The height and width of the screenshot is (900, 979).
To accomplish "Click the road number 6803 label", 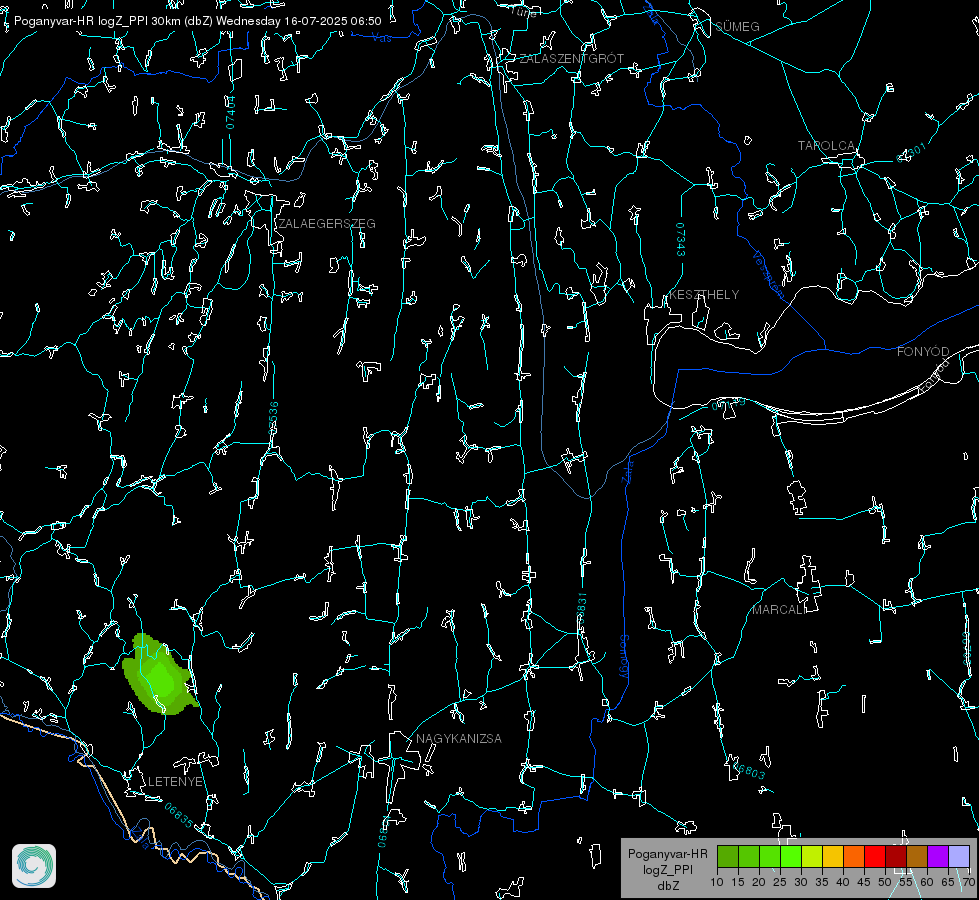I will [x=748, y=771].
